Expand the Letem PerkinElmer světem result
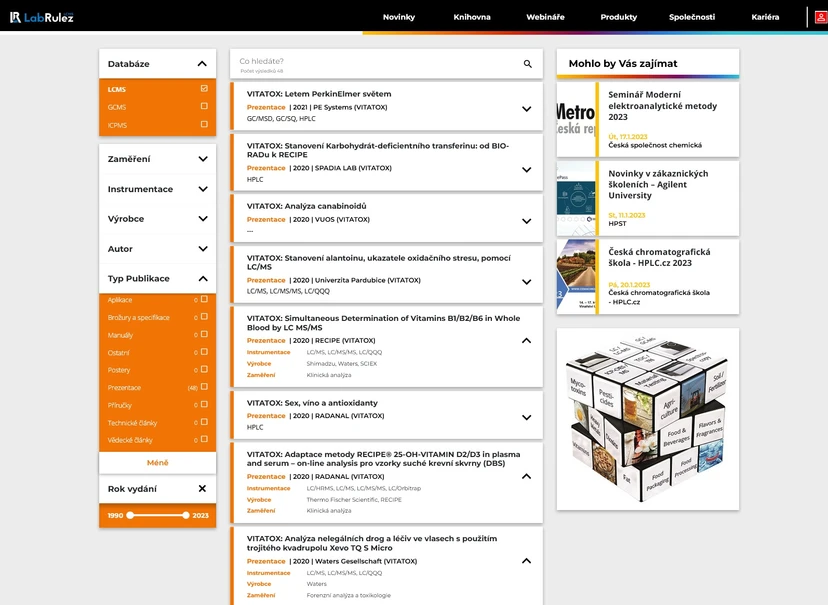 526,106
